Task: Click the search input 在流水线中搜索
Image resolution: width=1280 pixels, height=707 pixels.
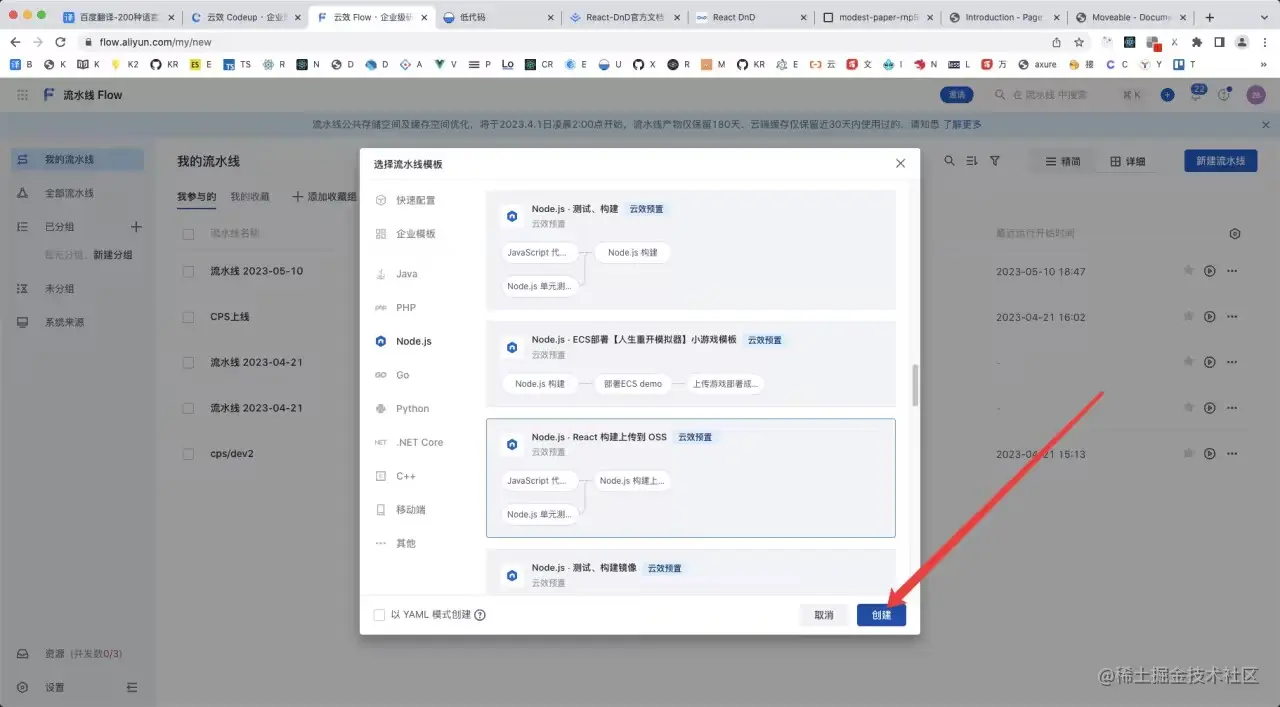Action: pos(1050,95)
